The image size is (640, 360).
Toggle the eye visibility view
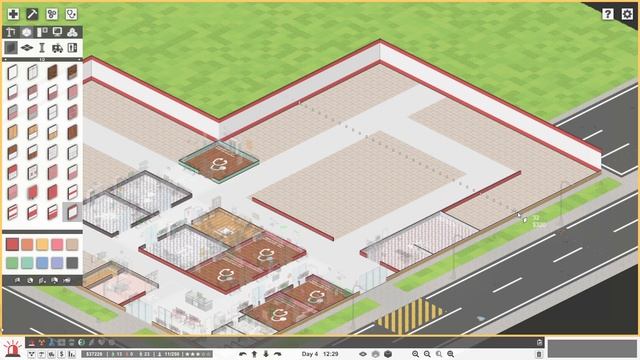click(362, 354)
